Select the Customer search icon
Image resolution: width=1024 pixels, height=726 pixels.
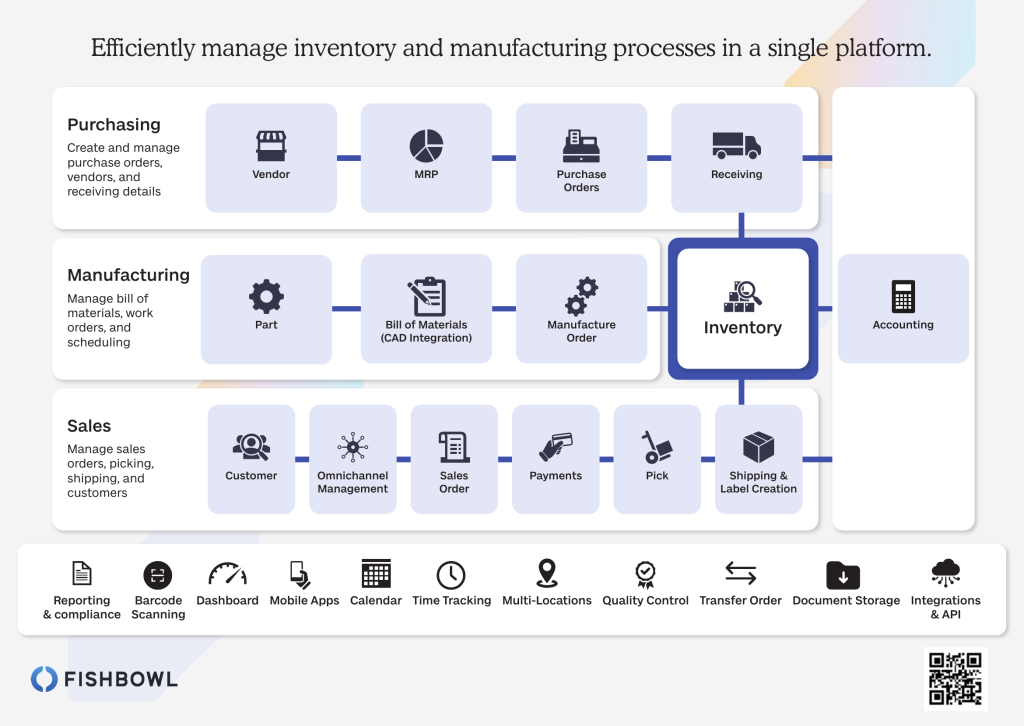[x=251, y=447]
